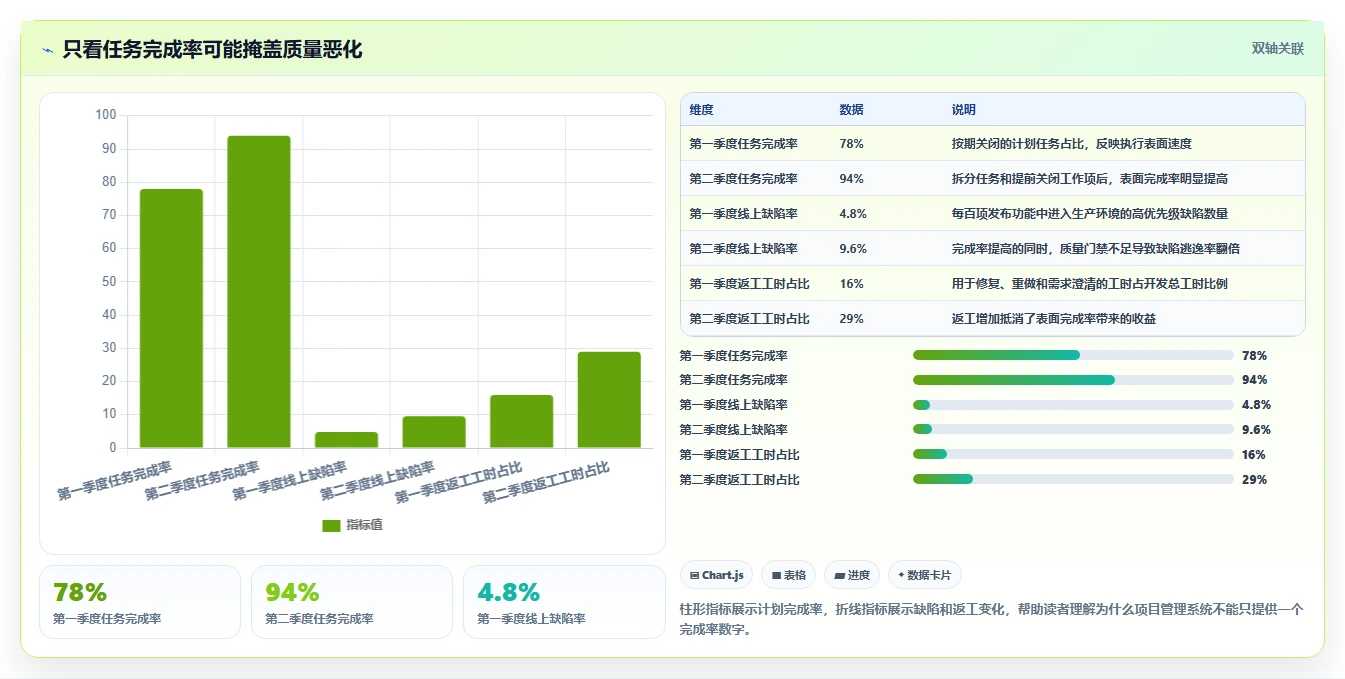Screen dimensions: 1345x679
Task: Click the summary paragraph starting 柱形指标展示
Action: pyautogui.click(x=991, y=619)
